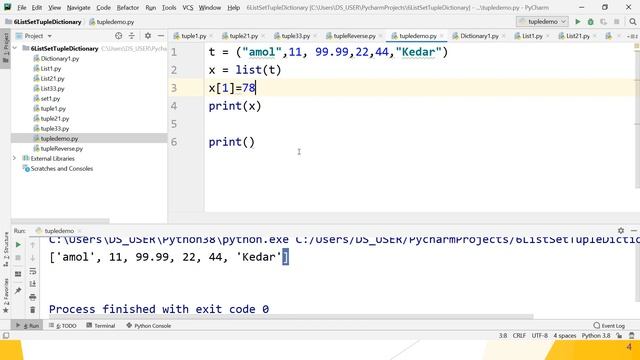Select Scratches and Consoles node
This screenshot has height=360, width=640.
[x=62, y=169]
